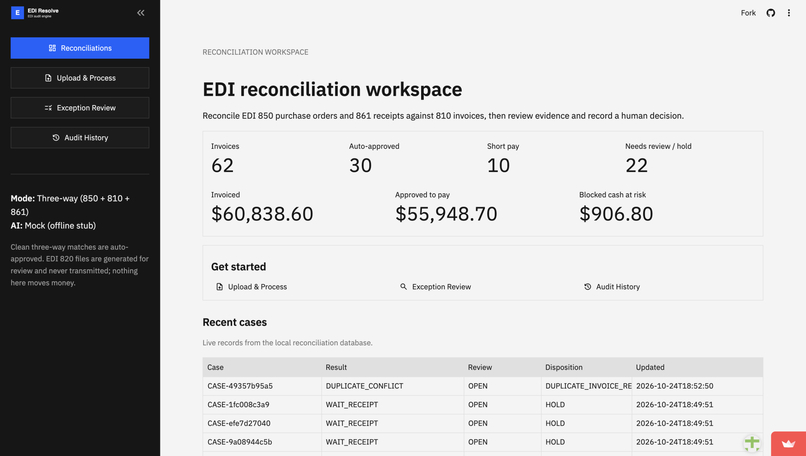Click the Invoiced amount $60,838.60
The width and height of the screenshot is (806, 456).
click(262, 214)
